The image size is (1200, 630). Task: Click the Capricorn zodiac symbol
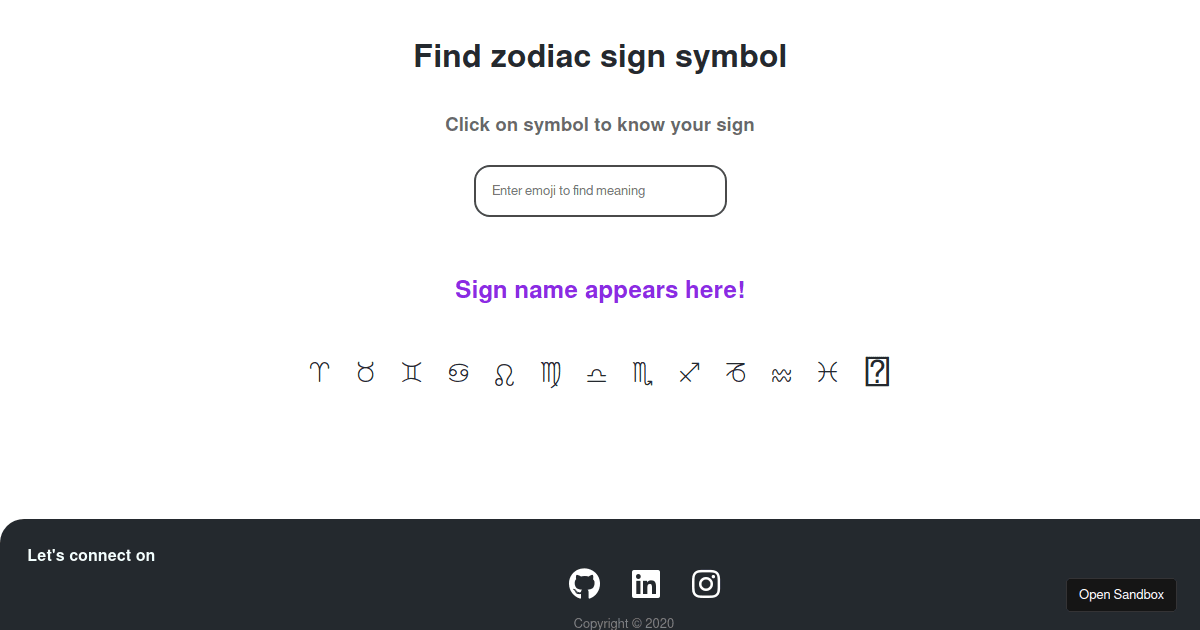pyautogui.click(x=735, y=372)
